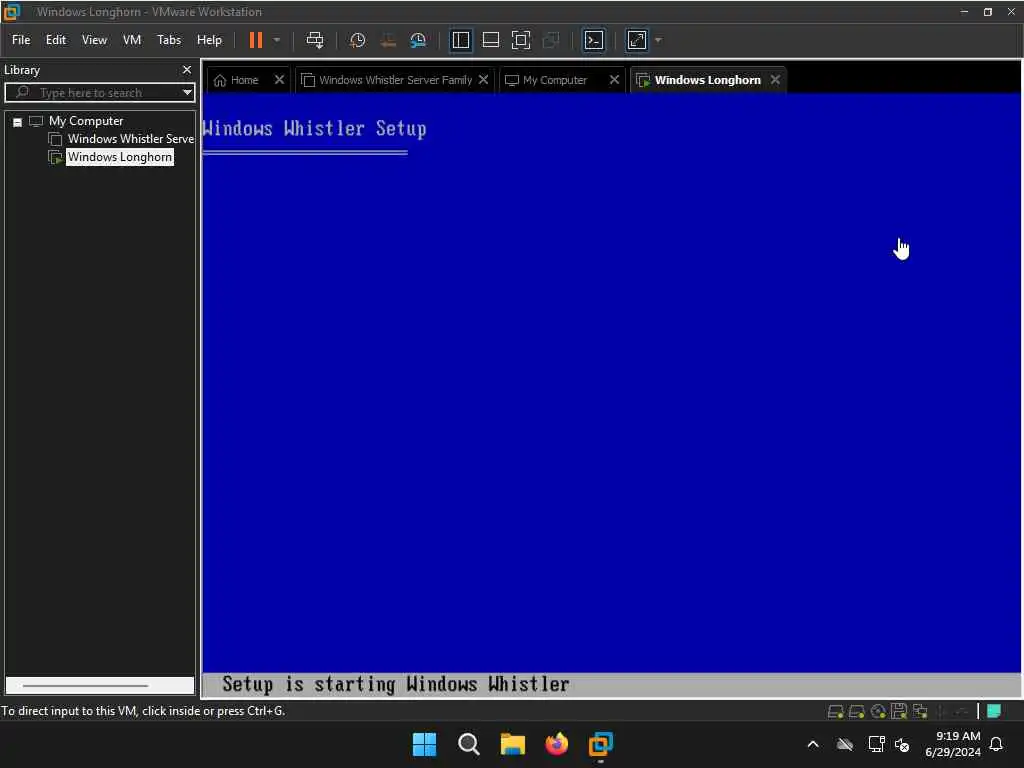Viewport: 1024px width, 768px height.
Task: Click the library search field
Action: coord(98,93)
